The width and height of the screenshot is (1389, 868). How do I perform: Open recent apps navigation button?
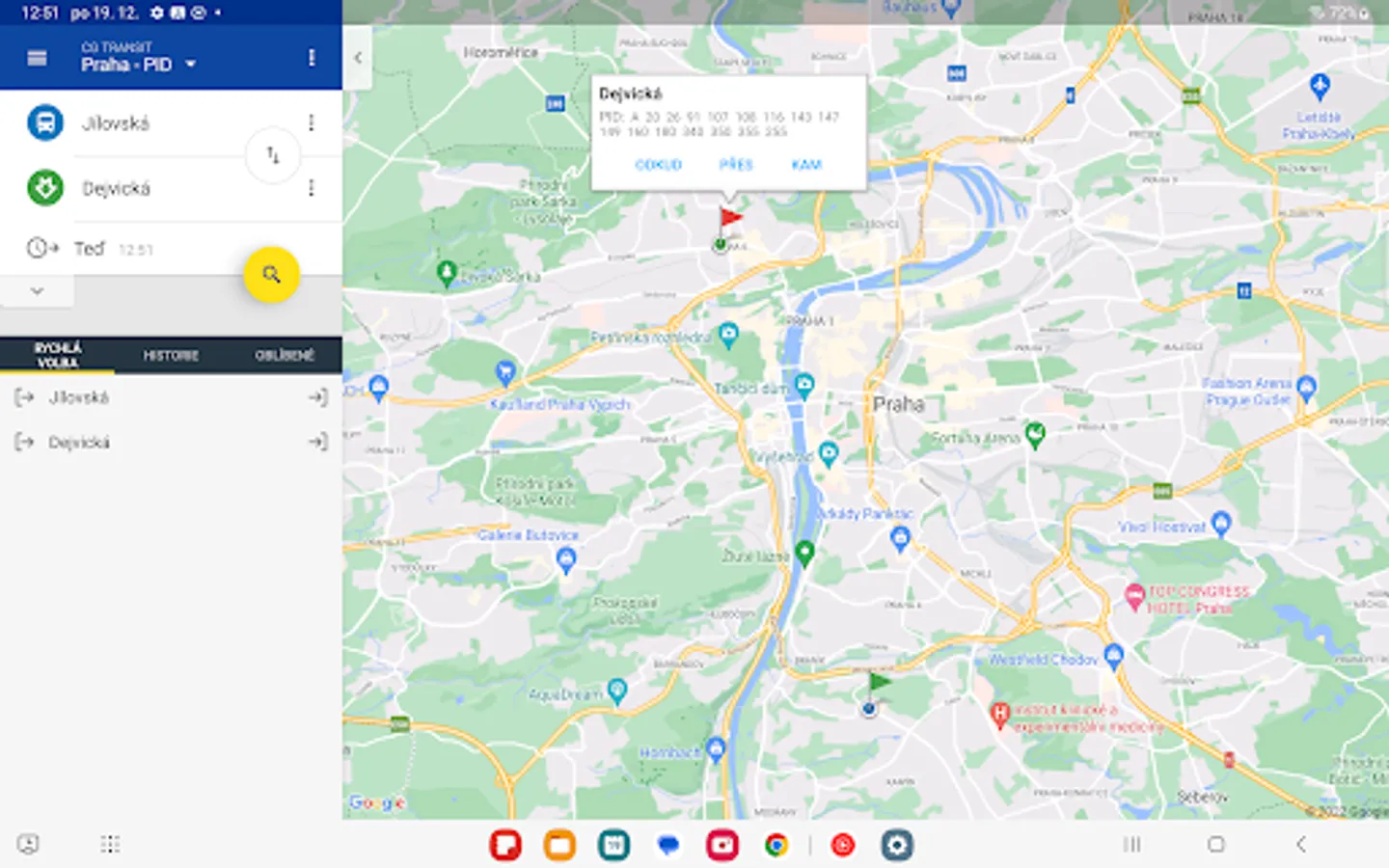pos(1132,845)
